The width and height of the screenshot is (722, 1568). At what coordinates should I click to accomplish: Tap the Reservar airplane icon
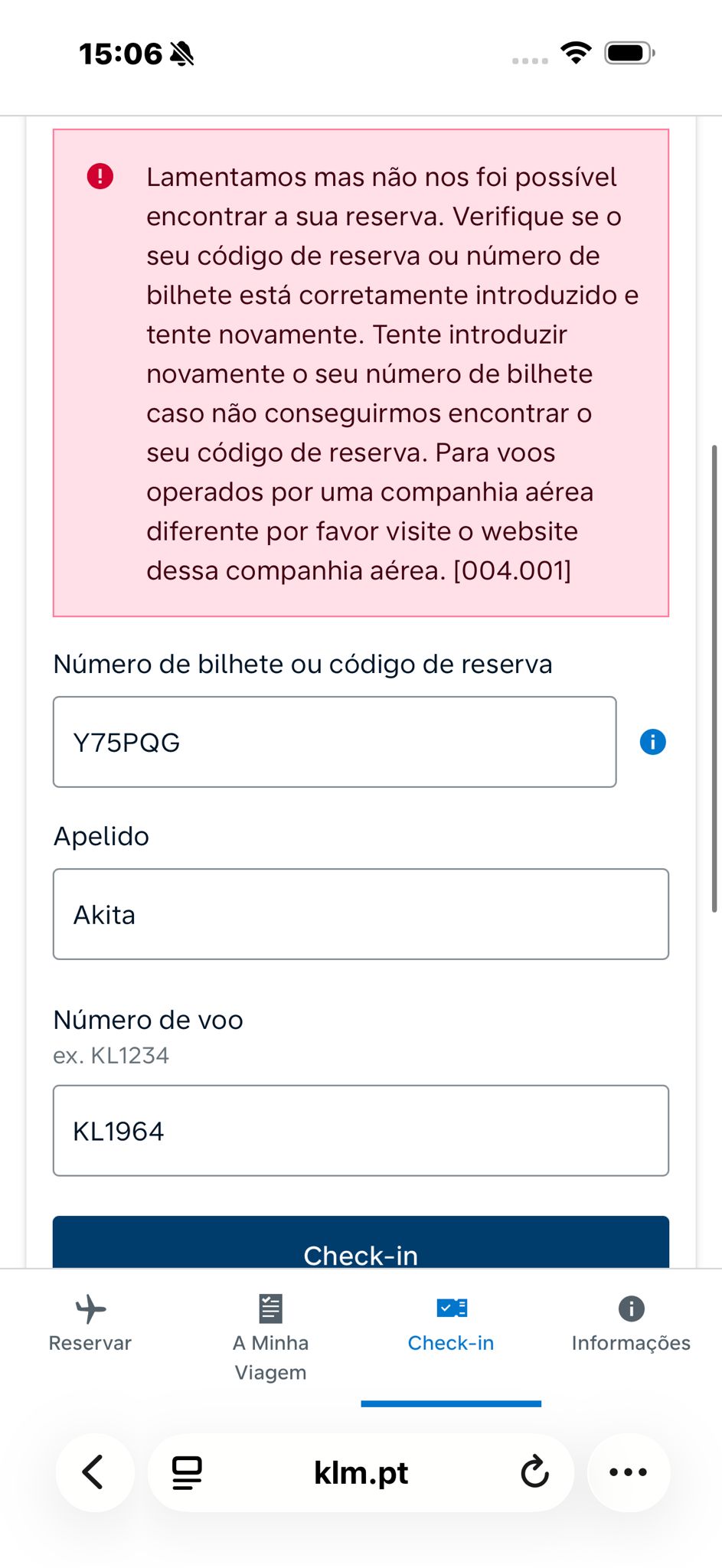(x=90, y=1308)
